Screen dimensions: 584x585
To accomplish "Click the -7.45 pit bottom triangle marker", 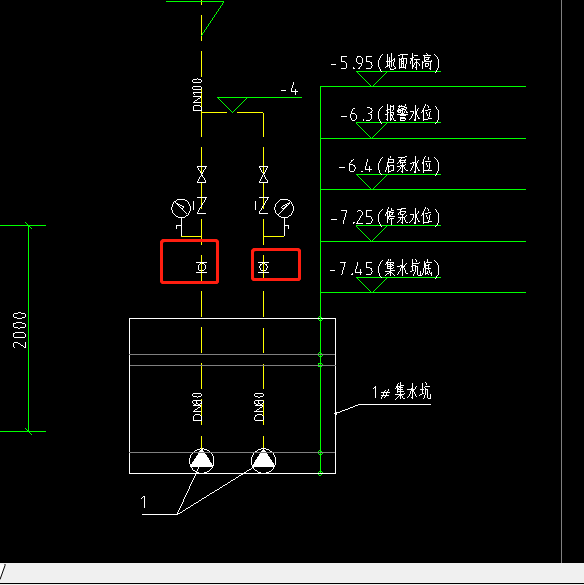I will pos(372,285).
